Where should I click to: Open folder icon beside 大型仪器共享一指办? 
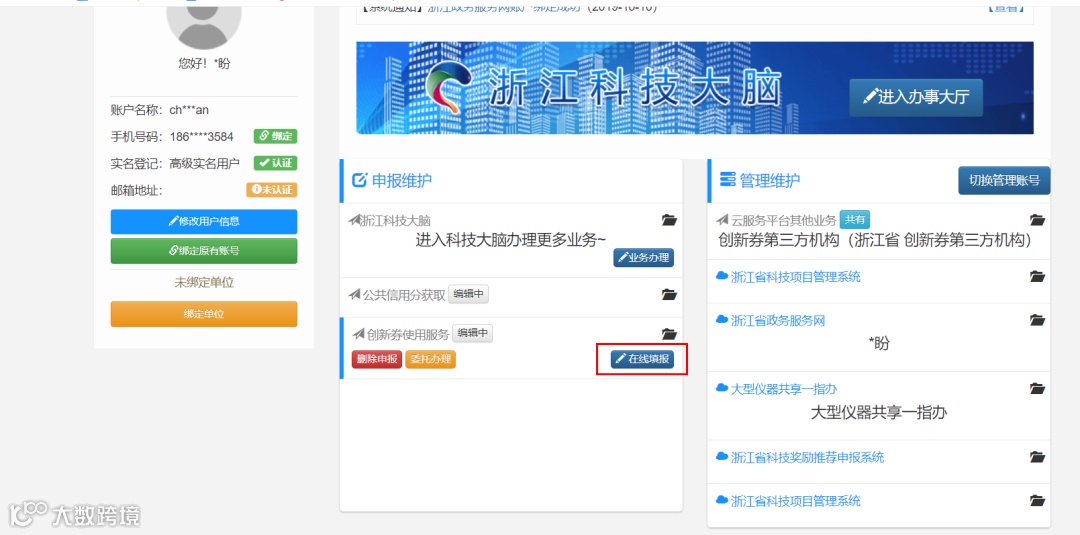(x=1037, y=389)
